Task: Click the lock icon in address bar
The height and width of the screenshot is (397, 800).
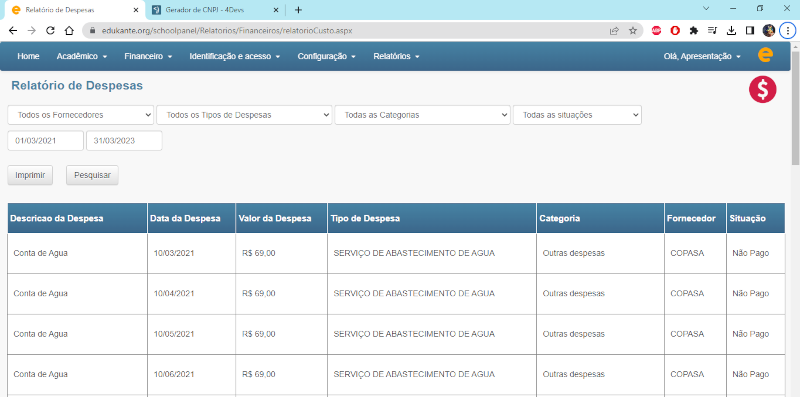Action: tap(92, 31)
